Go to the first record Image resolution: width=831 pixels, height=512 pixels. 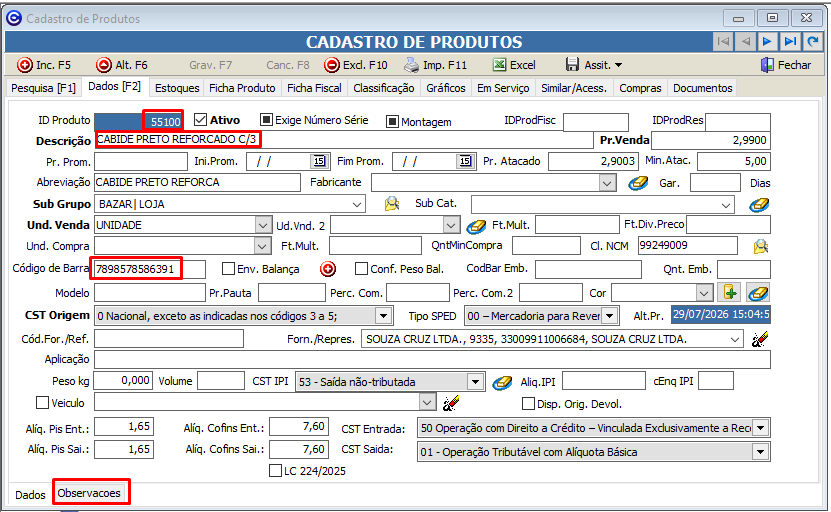click(723, 41)
